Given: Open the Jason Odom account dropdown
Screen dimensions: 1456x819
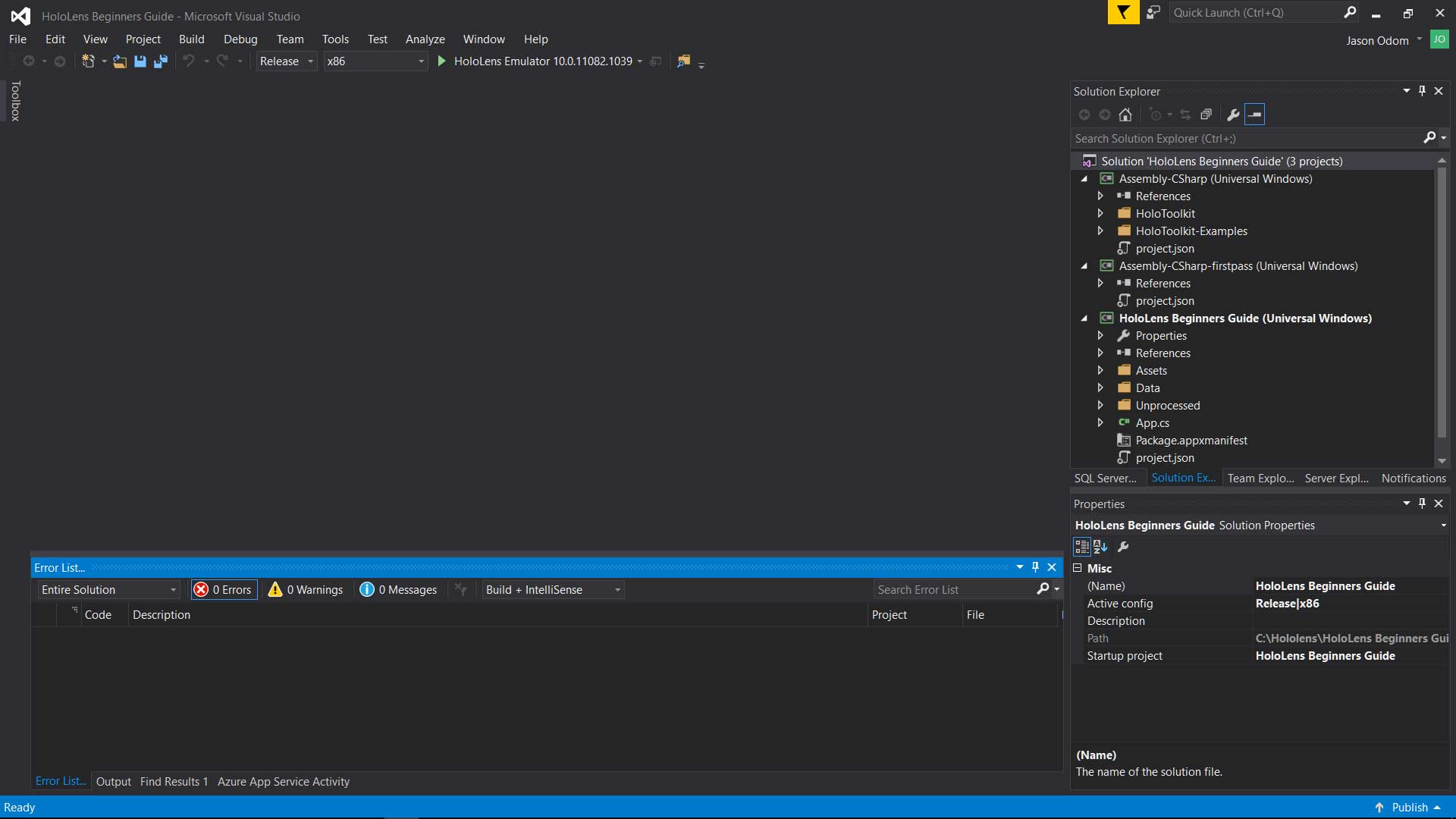Looking at the screenshot, I should 1419,39.
